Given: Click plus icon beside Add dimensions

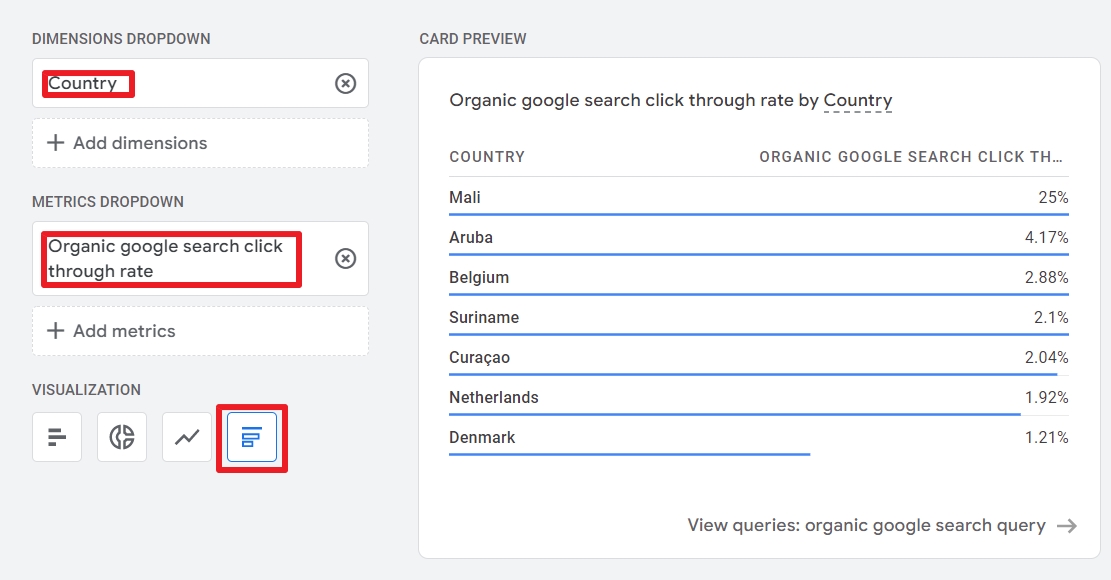Looking at the screenshot, I should (55, 143).
